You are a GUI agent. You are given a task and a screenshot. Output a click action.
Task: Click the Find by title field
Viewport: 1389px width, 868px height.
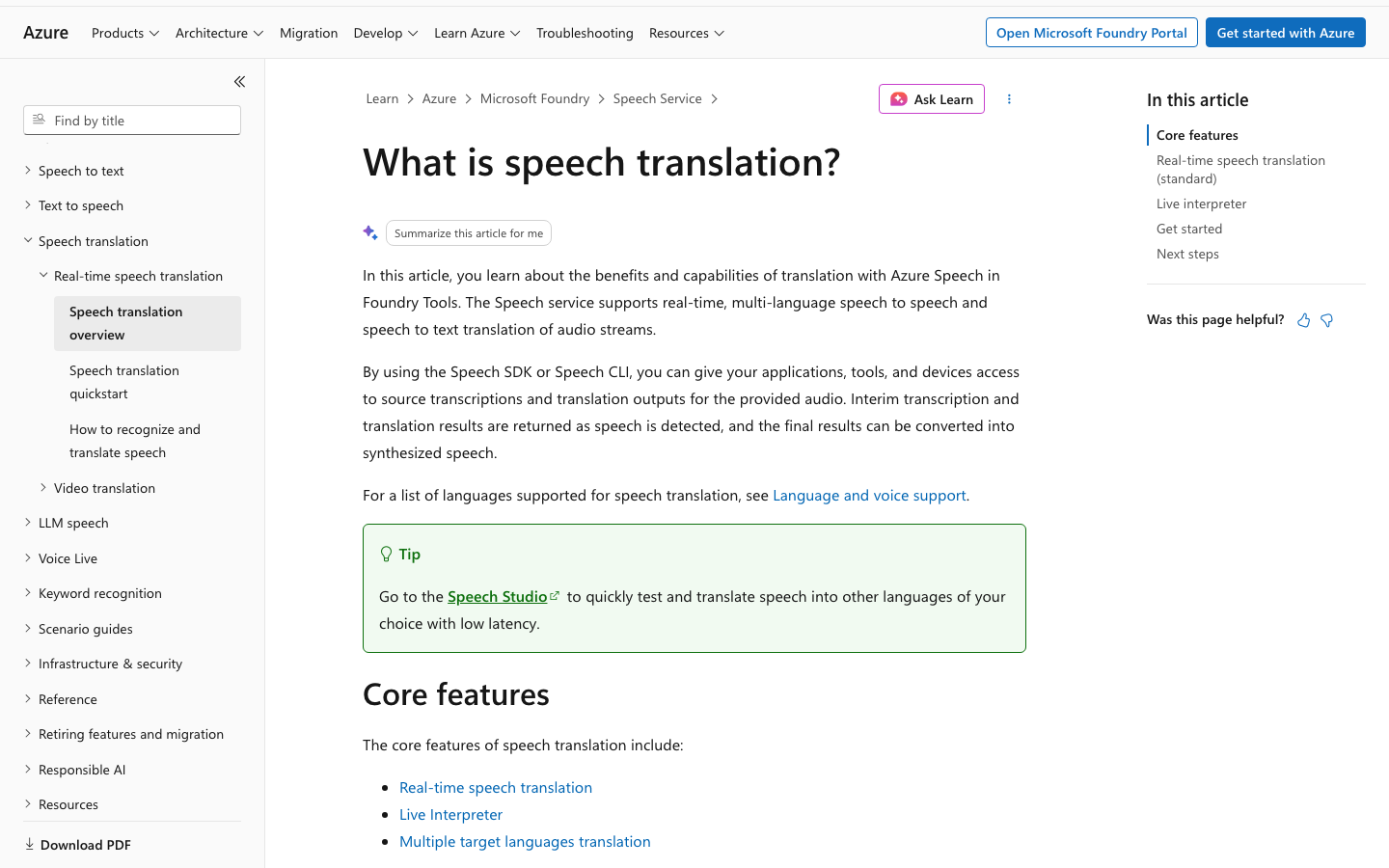(x=132, y=121)
